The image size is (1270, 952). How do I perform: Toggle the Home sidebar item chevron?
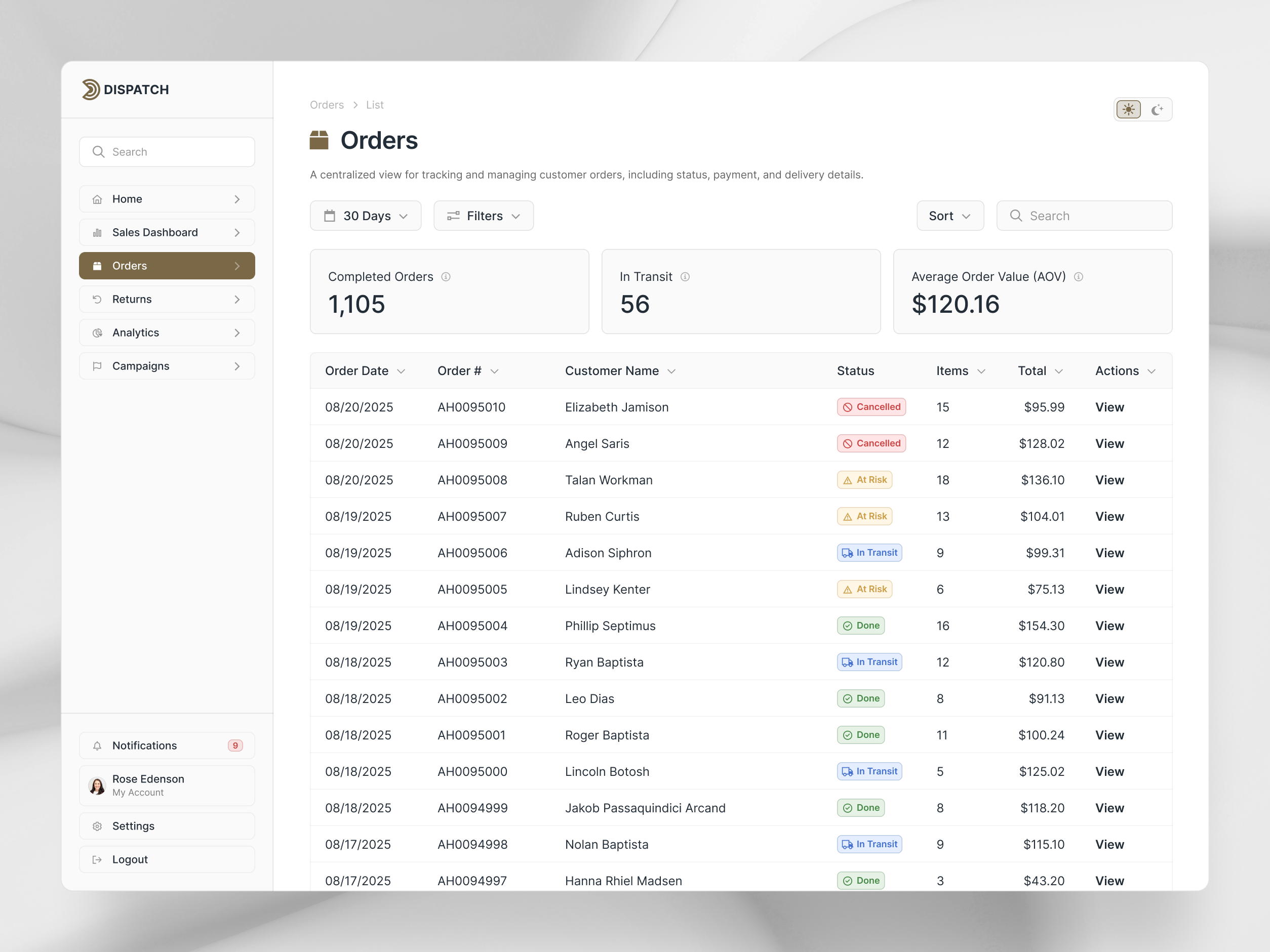coord(237,198)
